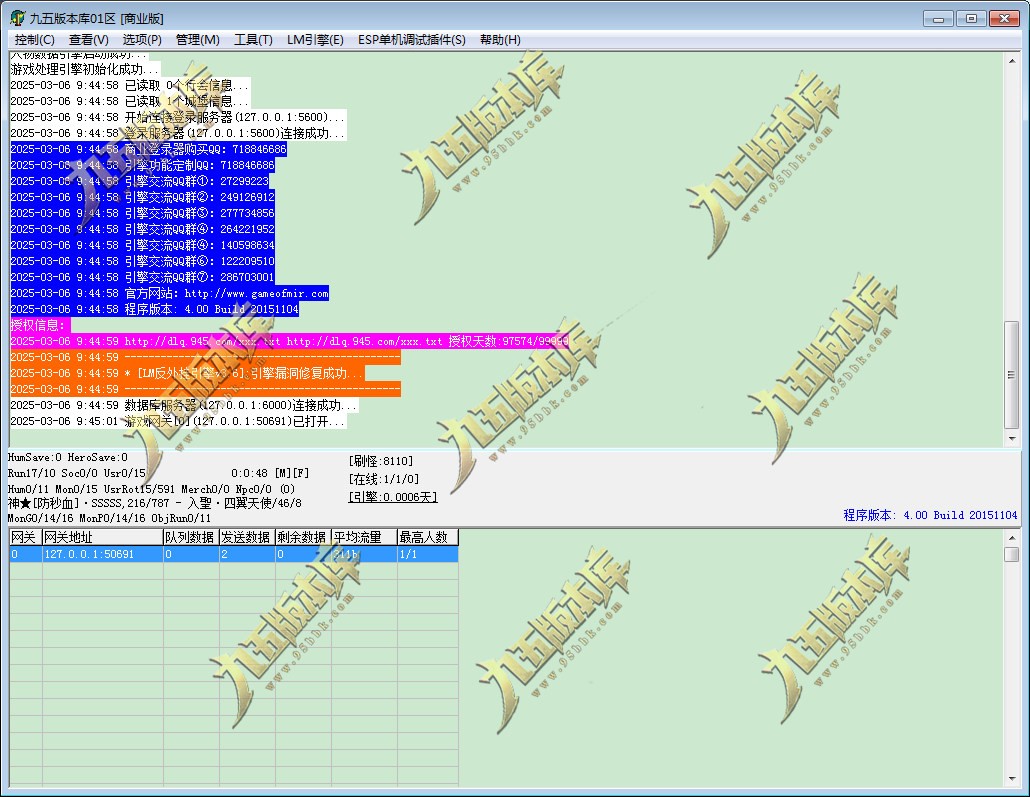Open the 工具(T) menu
The height and width of the screenshot is (797, 1030).
(253, 40)
